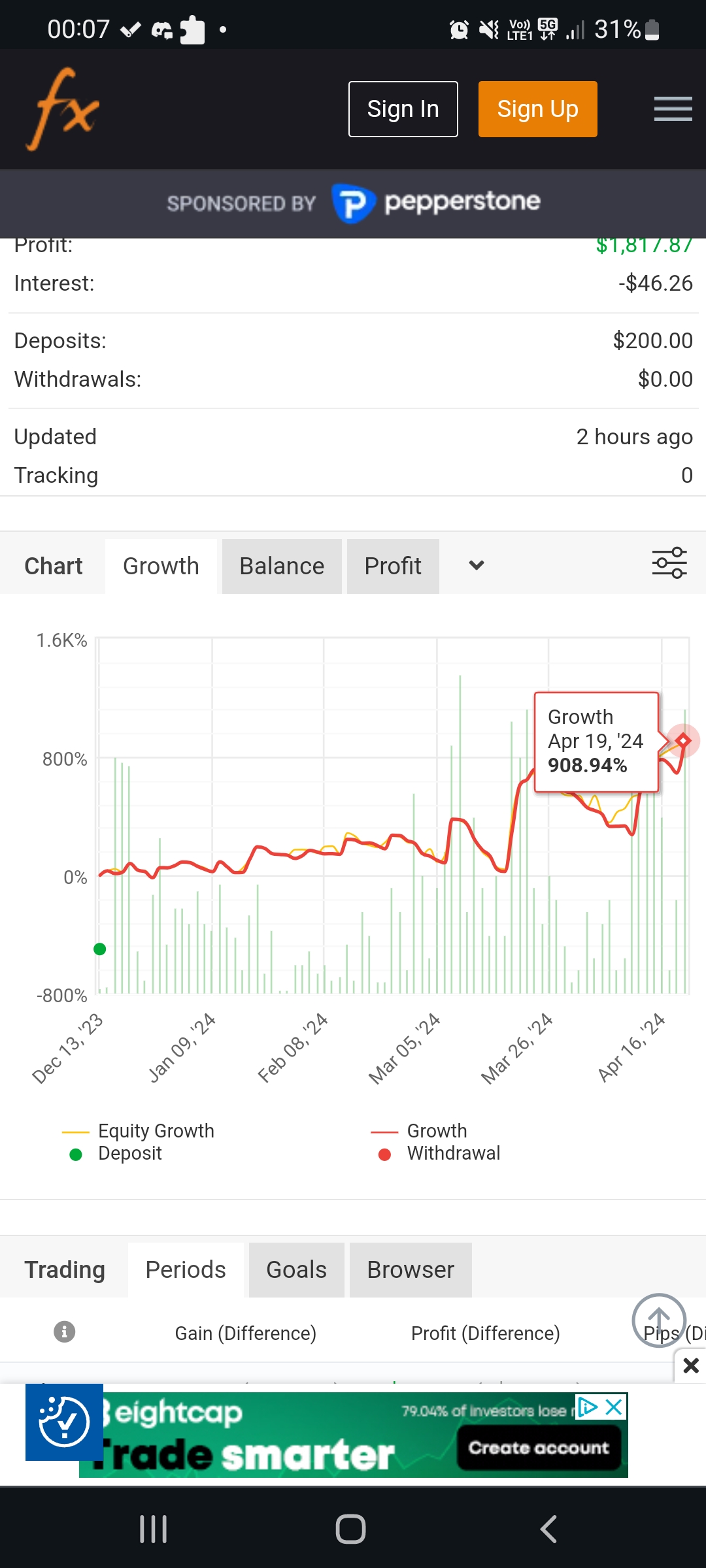The image size is (706, 1568).
Task: Open the hamburger navigation menu
Action: coord(673,109)
